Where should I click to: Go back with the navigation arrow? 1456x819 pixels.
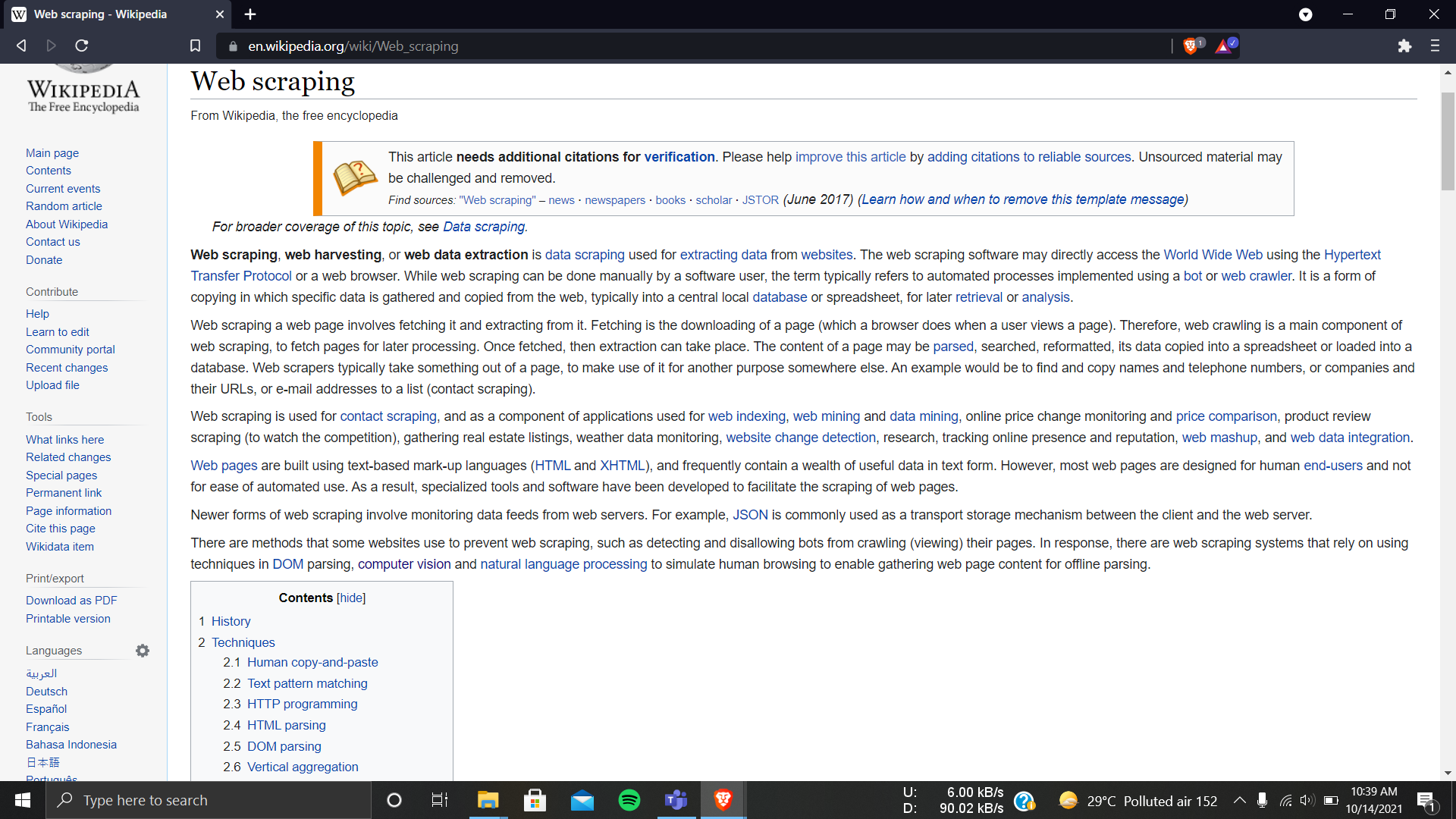[x=21, y=46]
